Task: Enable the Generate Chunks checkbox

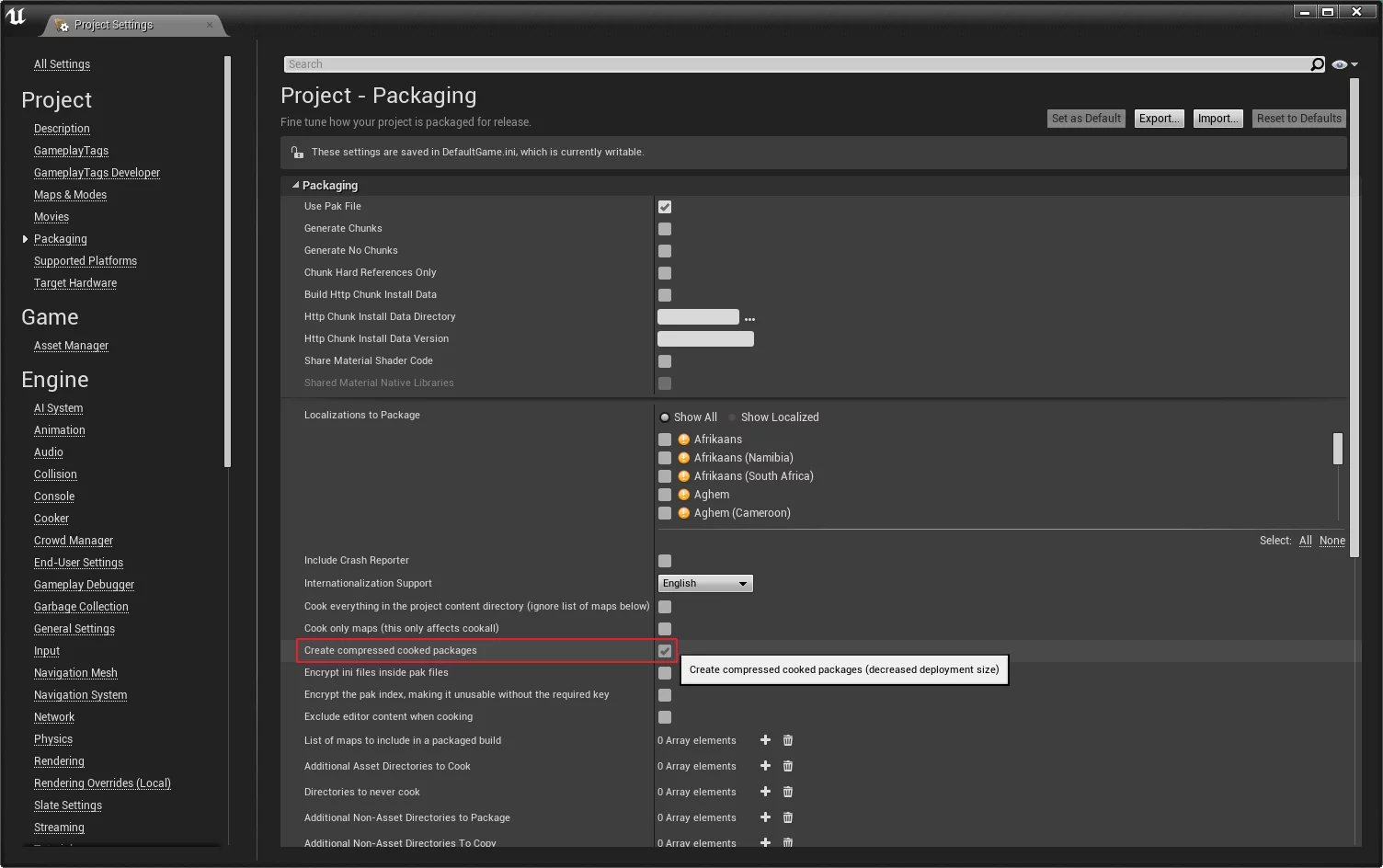Action: click(x=665, y=229)
